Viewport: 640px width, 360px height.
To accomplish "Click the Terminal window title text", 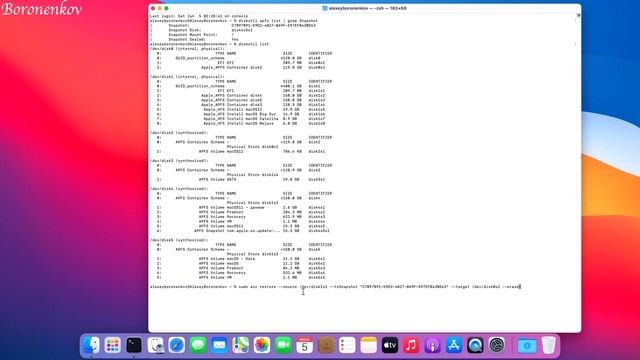I will tap(367, 8).
